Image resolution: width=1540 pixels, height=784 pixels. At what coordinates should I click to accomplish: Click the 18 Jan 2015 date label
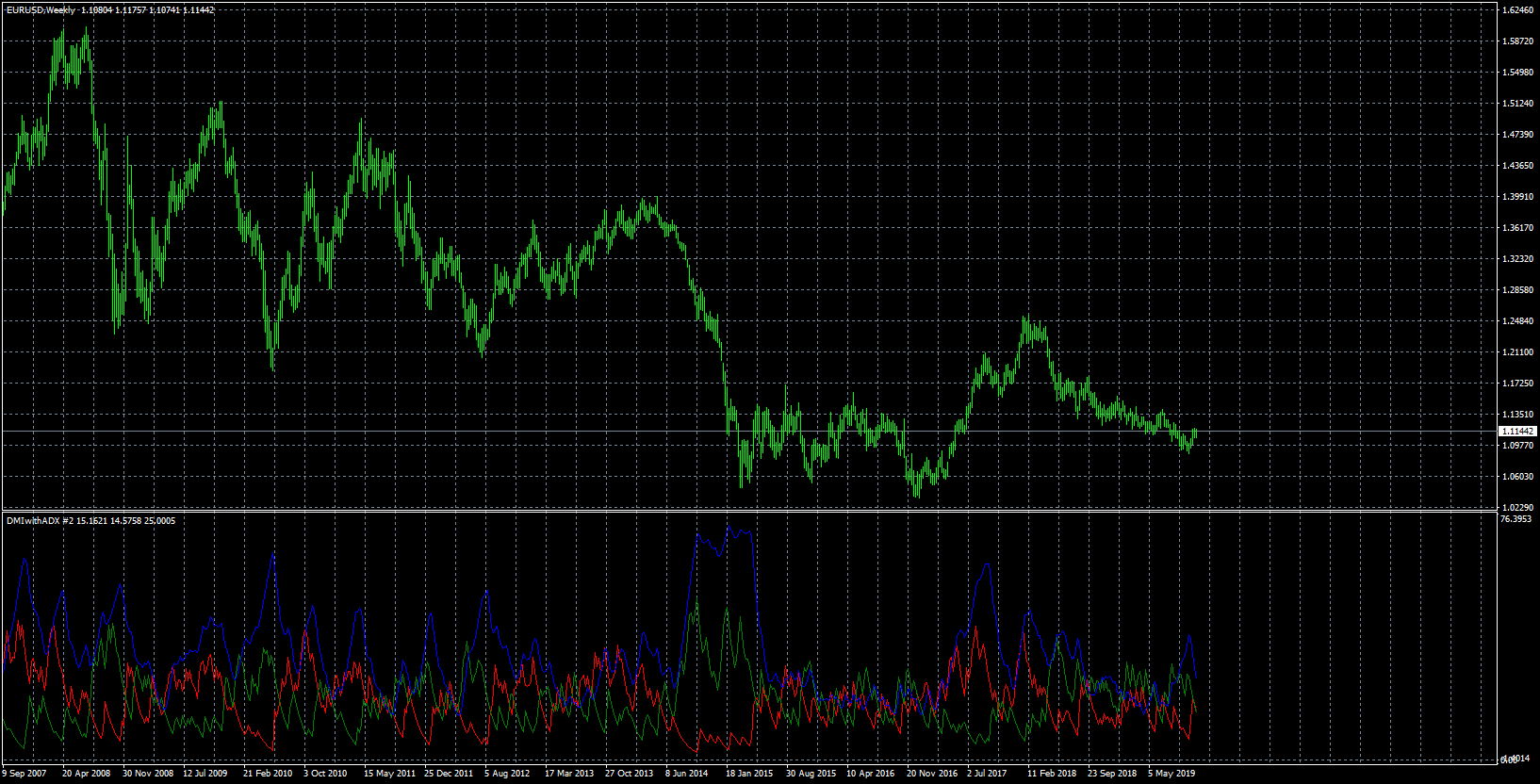click(x=749, y=774)
